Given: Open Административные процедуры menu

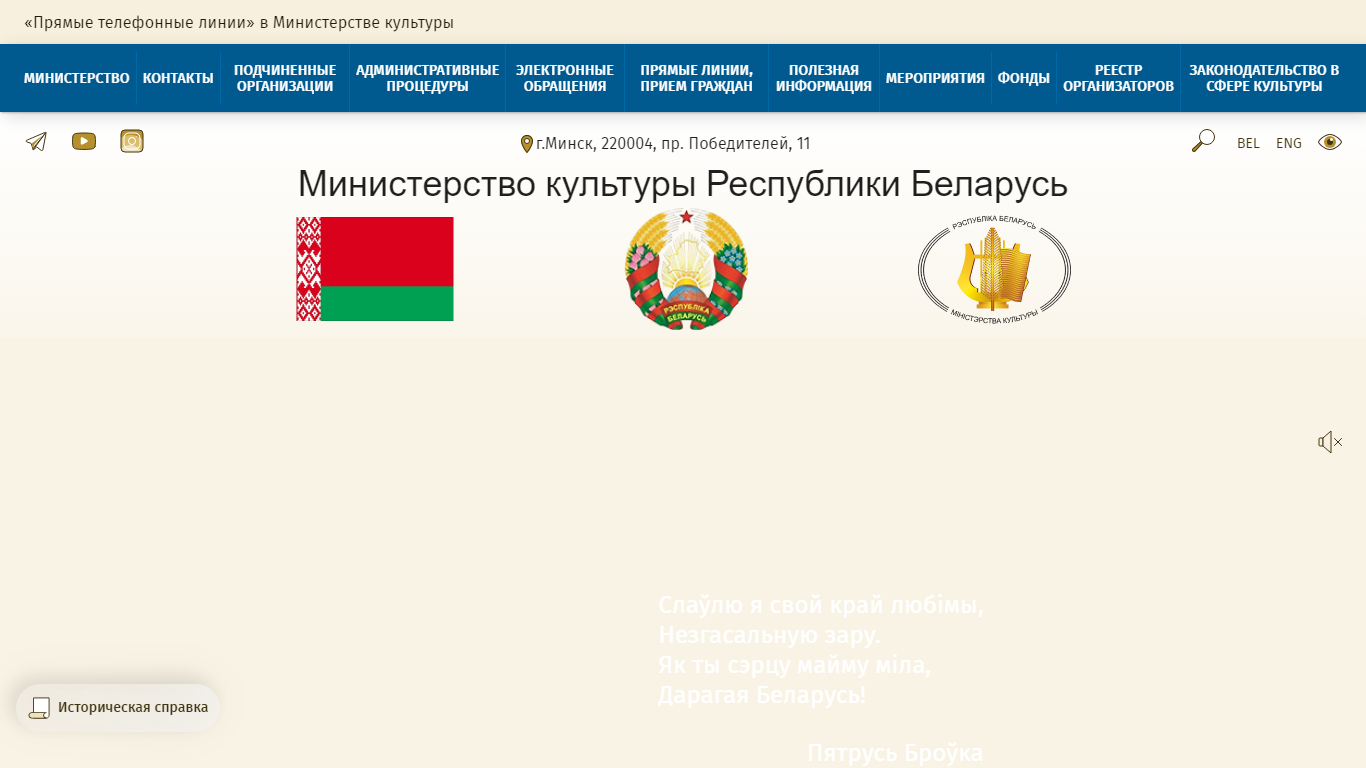Looking at the screenshot, I should pyautogui.click(x=427, y=78).
